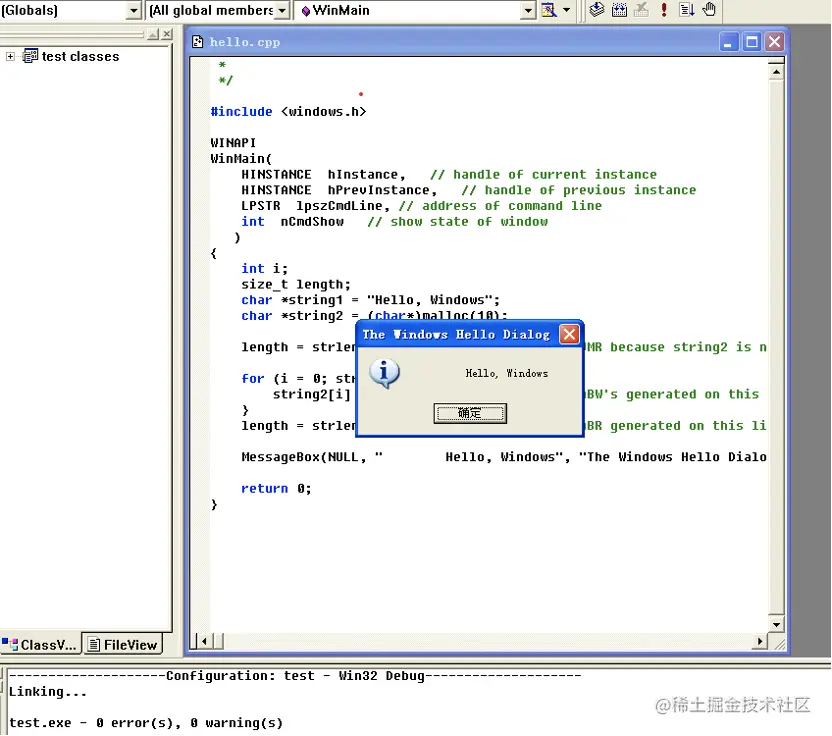Image resolution: width=832 pixels, height=736 pixels.
Task: Click the Go debug toolbar icon
Action: [x=687, y=10]
